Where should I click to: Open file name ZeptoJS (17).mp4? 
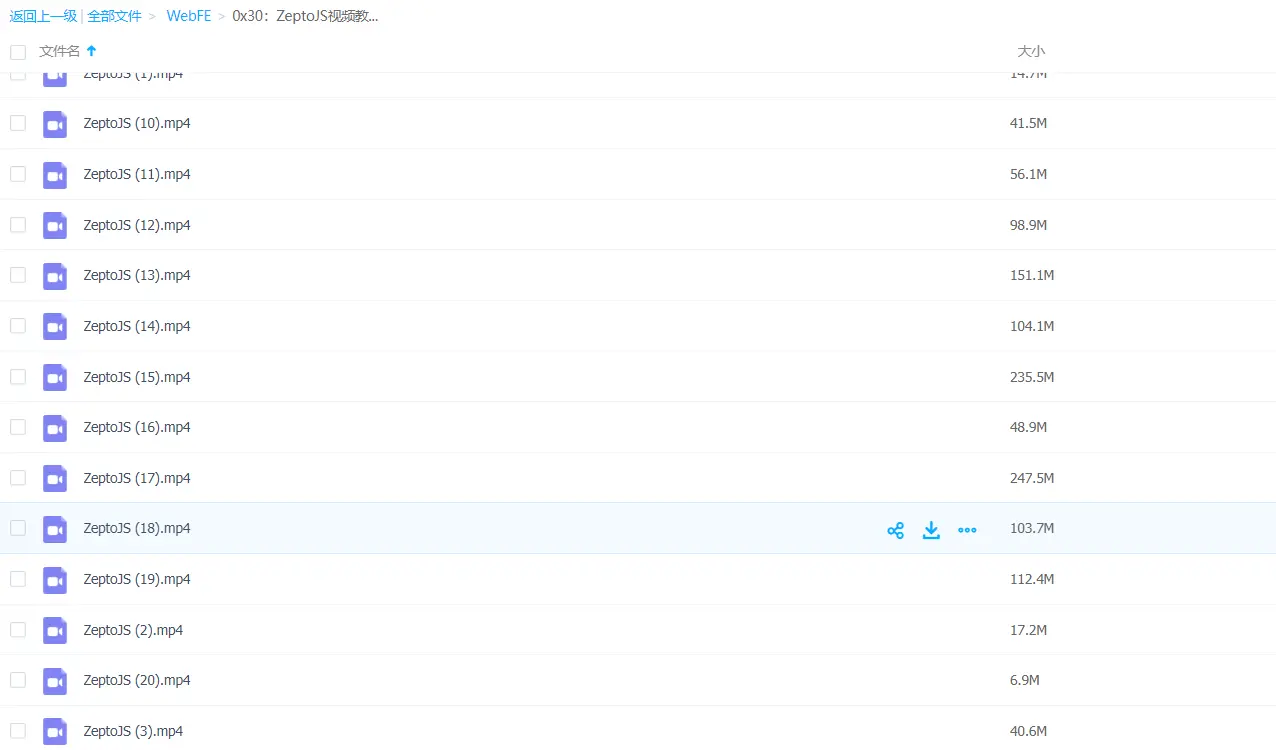(137, 478)
